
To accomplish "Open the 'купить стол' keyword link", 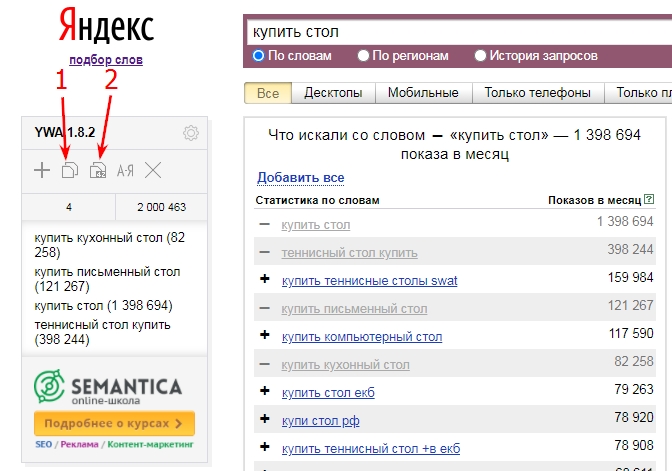I will pos(316,225).
